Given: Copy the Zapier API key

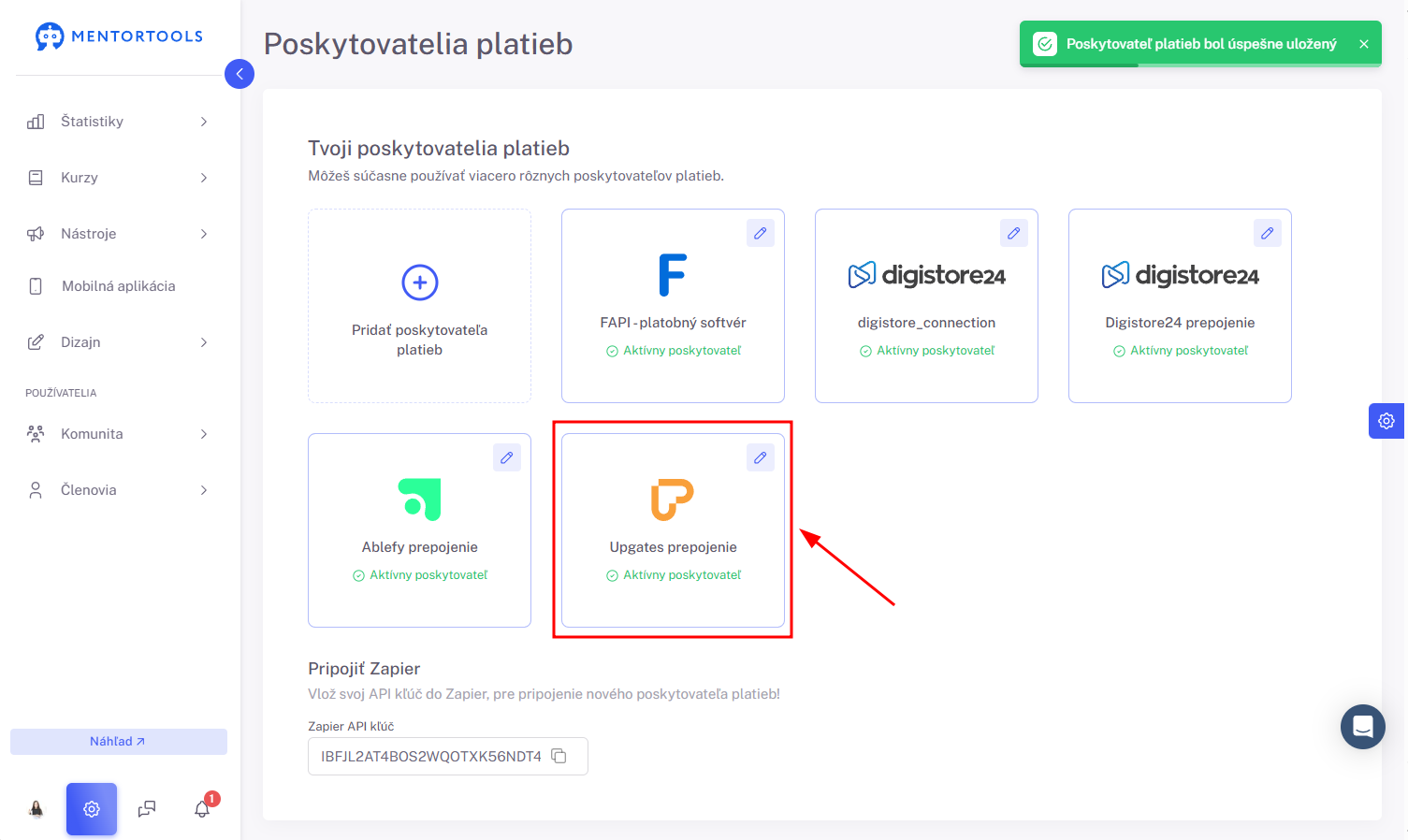Looking at the screenshot, I should (559, 756).
